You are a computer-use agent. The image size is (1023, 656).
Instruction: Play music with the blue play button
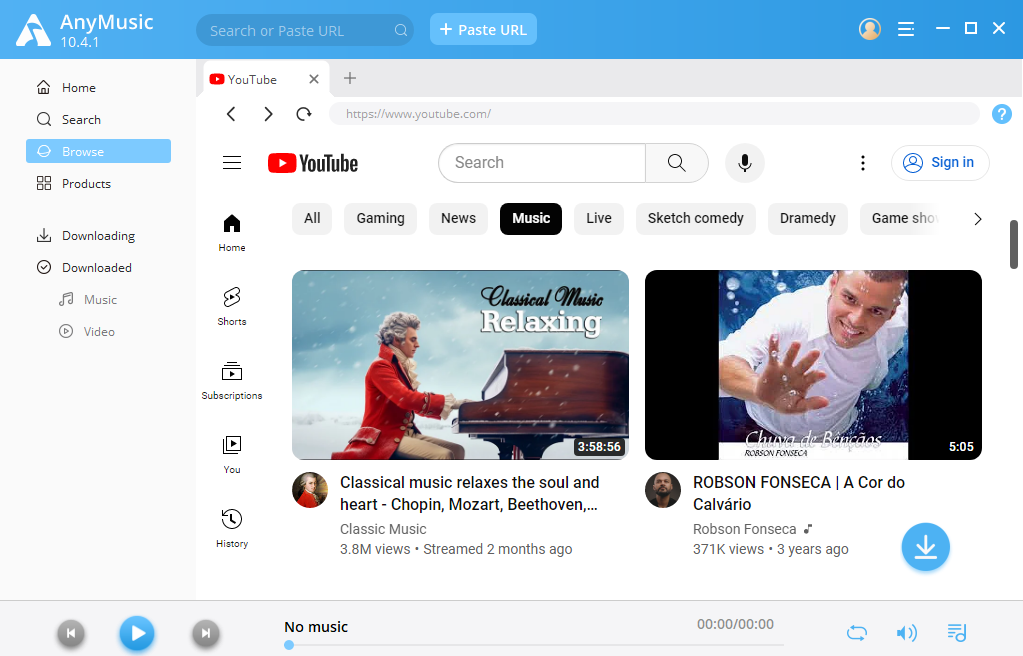(137, 633)
